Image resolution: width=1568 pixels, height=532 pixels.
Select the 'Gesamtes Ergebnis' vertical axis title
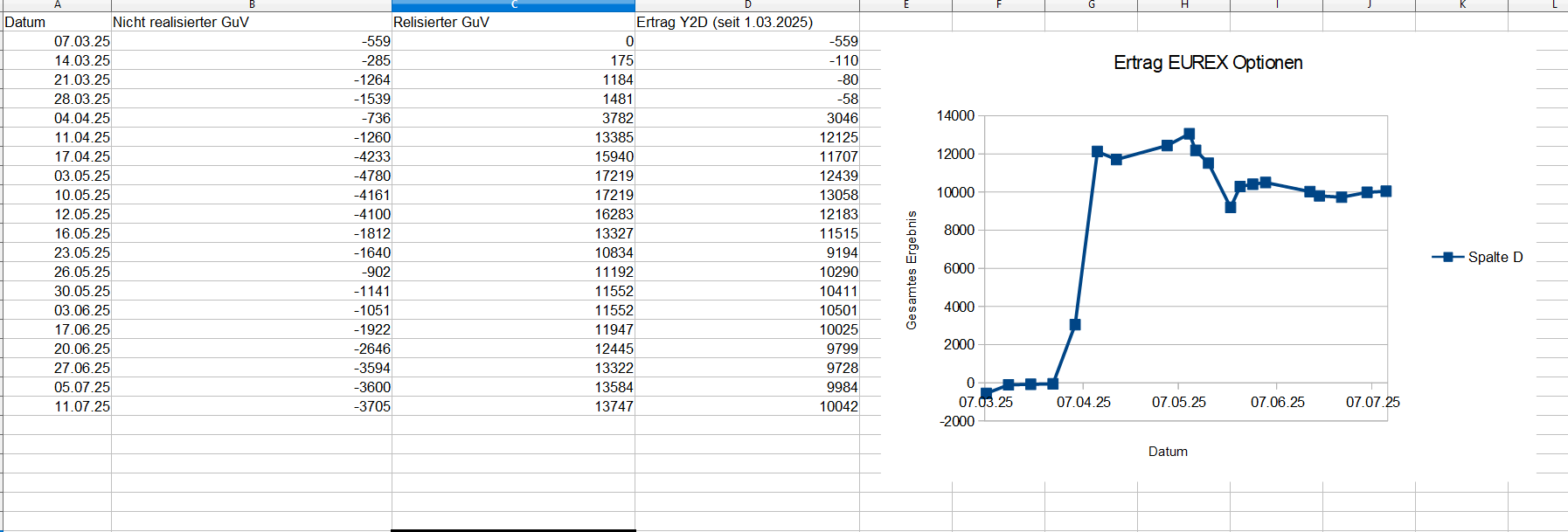[912, 270]
